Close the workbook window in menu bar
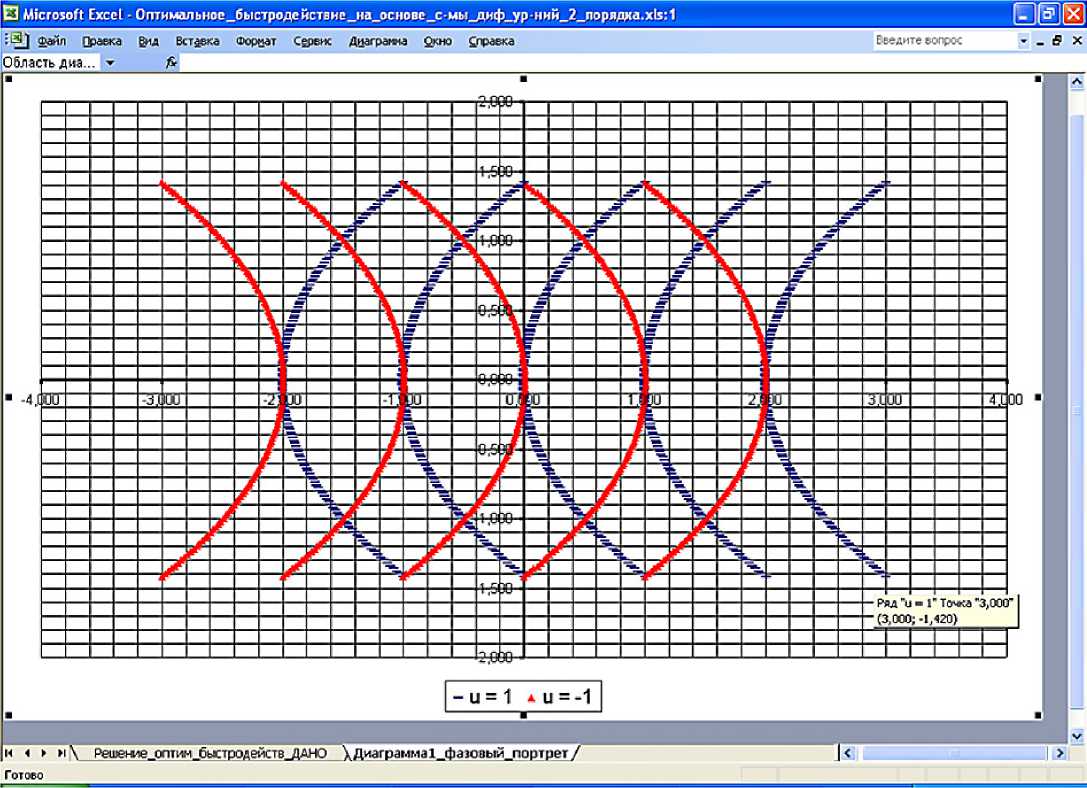This screenshot has width=1087, height=788. pos(1077,41)
